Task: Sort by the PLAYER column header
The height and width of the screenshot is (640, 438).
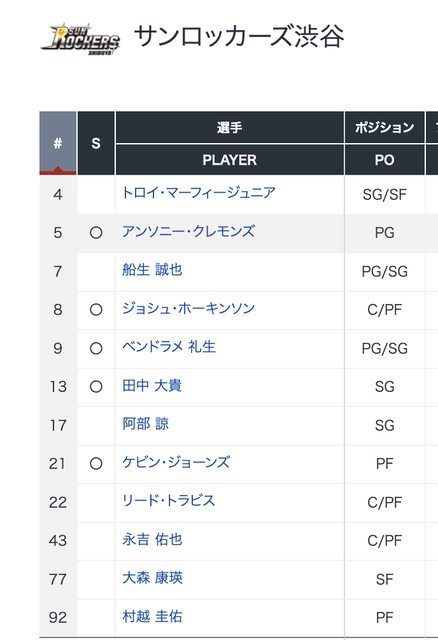Action: point(229,160)
